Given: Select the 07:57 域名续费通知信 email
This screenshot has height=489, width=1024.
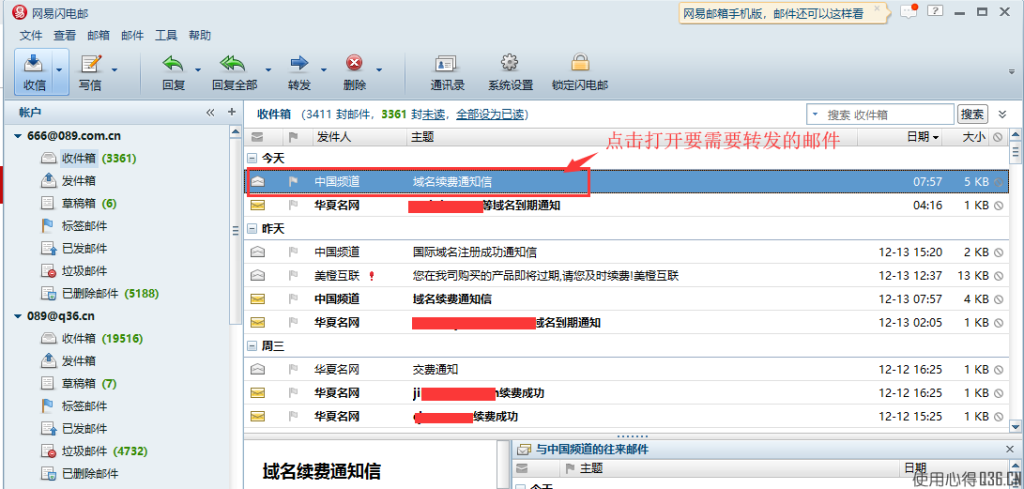Looking at the screenshot, I should (x=626, y=182).
